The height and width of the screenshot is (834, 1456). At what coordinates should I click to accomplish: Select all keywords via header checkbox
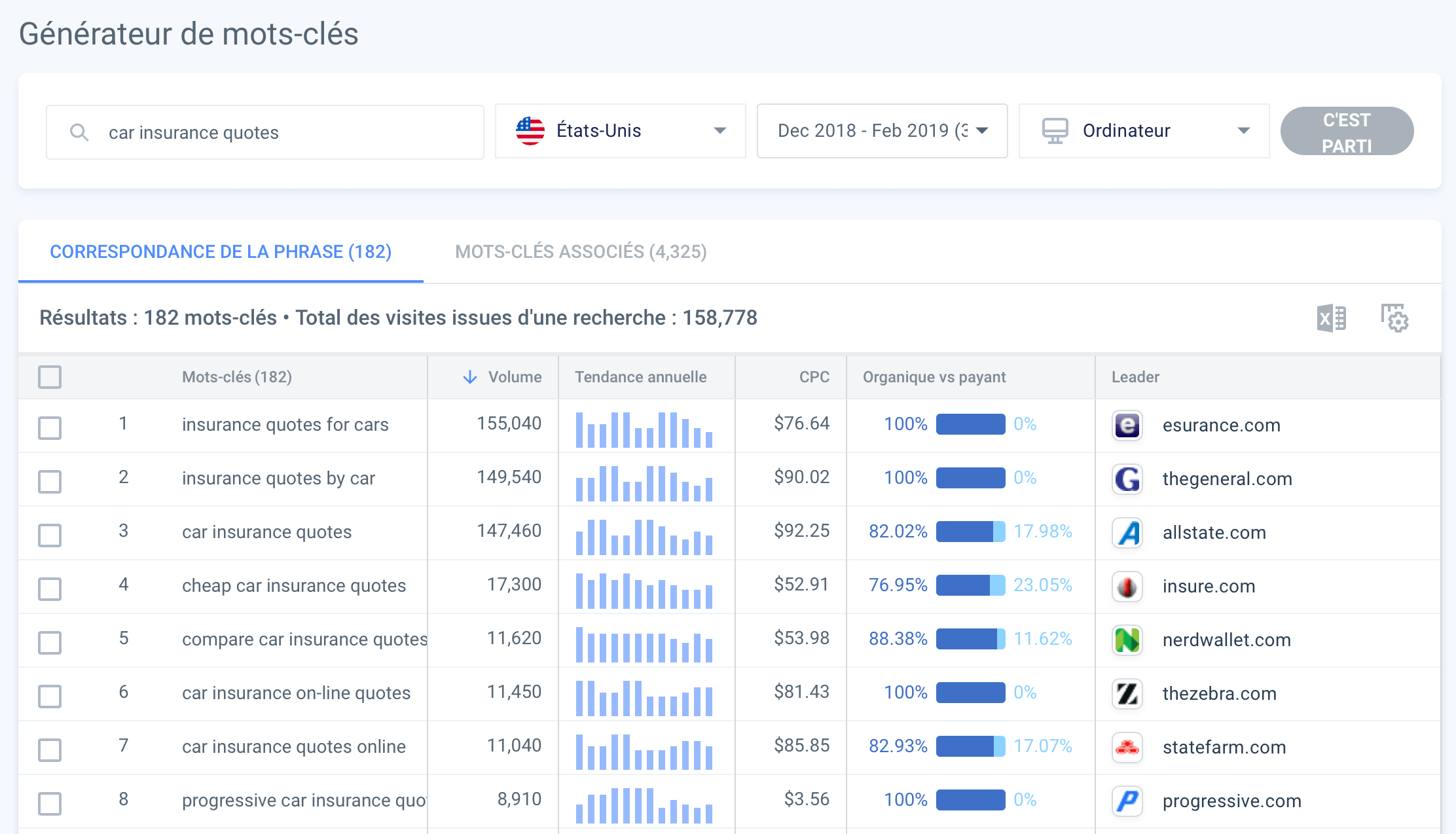pos(50,377)
